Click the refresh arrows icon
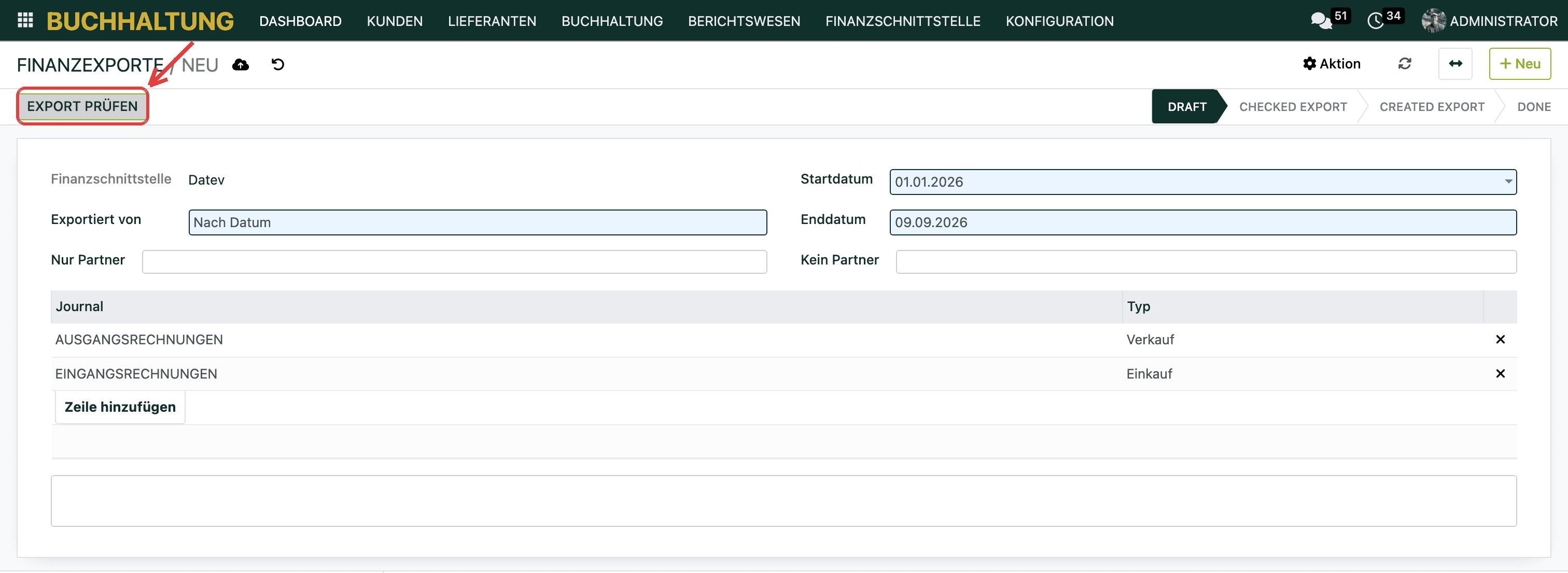Viewport: 1568px width, 573px height. point(1405,64)
